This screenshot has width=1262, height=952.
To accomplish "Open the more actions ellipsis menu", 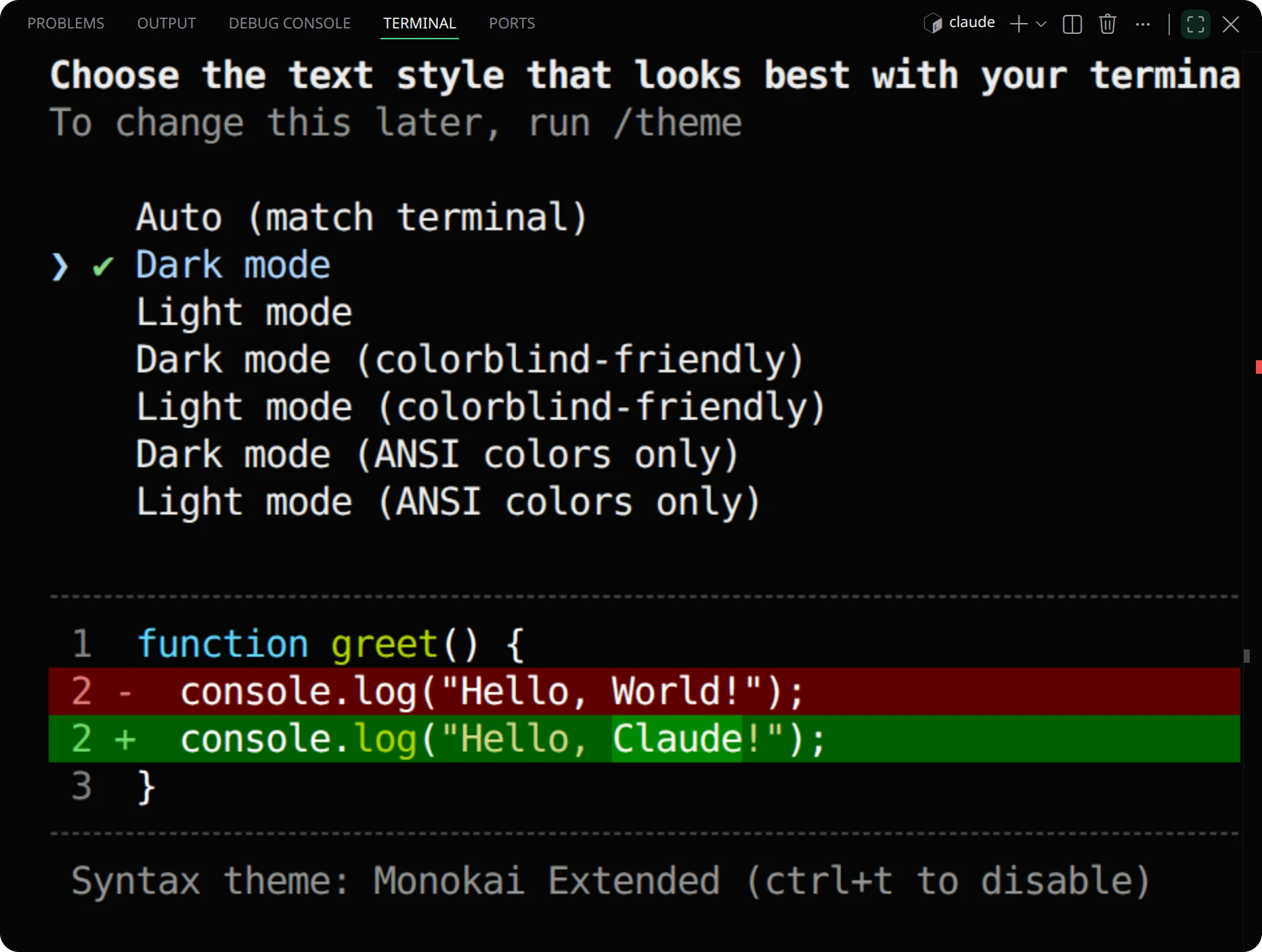I will pos(1143,24).
